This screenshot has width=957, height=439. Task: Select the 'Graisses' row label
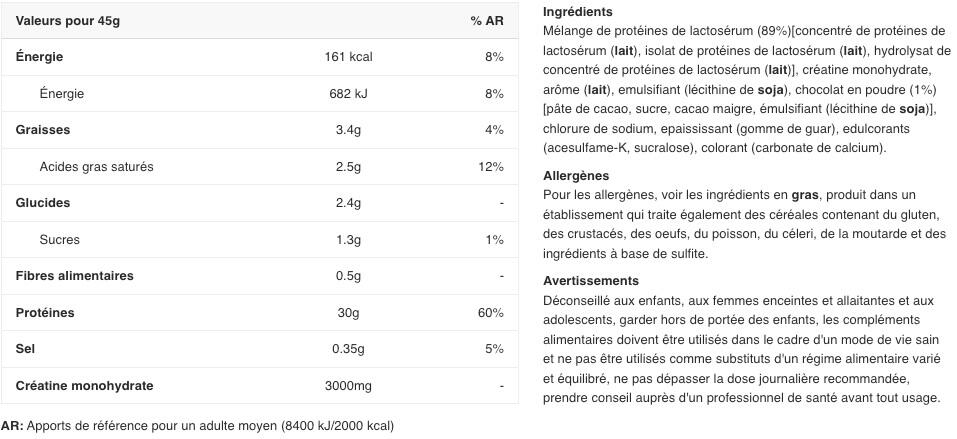(x=43, y=130)
